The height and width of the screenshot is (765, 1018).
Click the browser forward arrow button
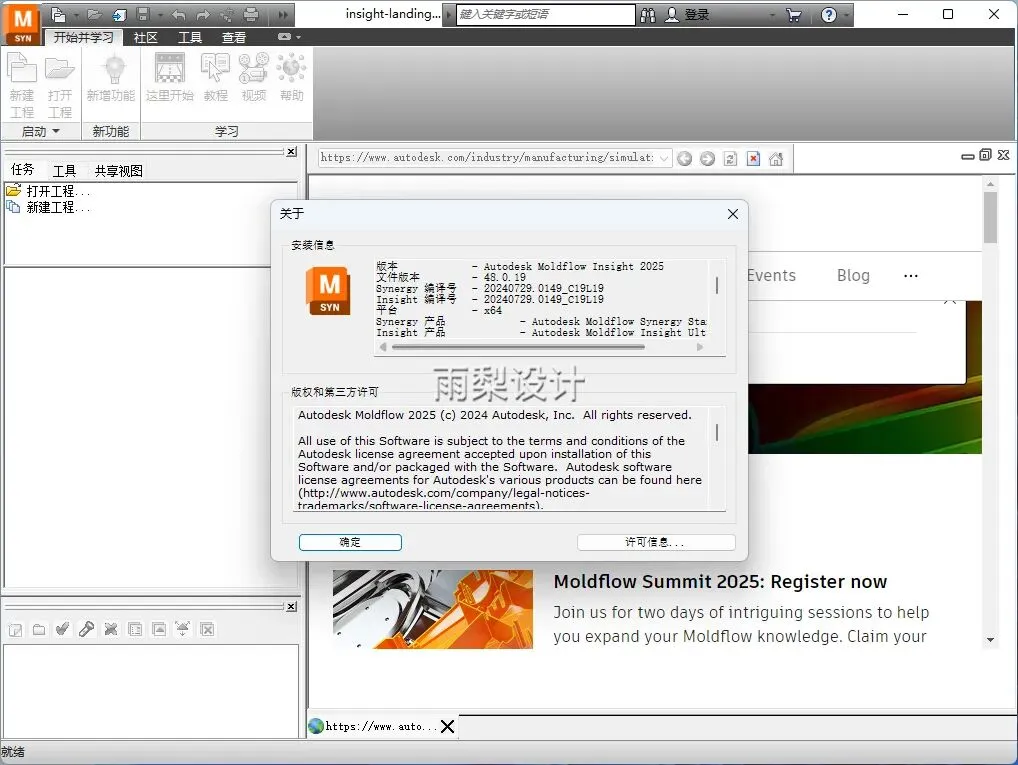[707, 158]
